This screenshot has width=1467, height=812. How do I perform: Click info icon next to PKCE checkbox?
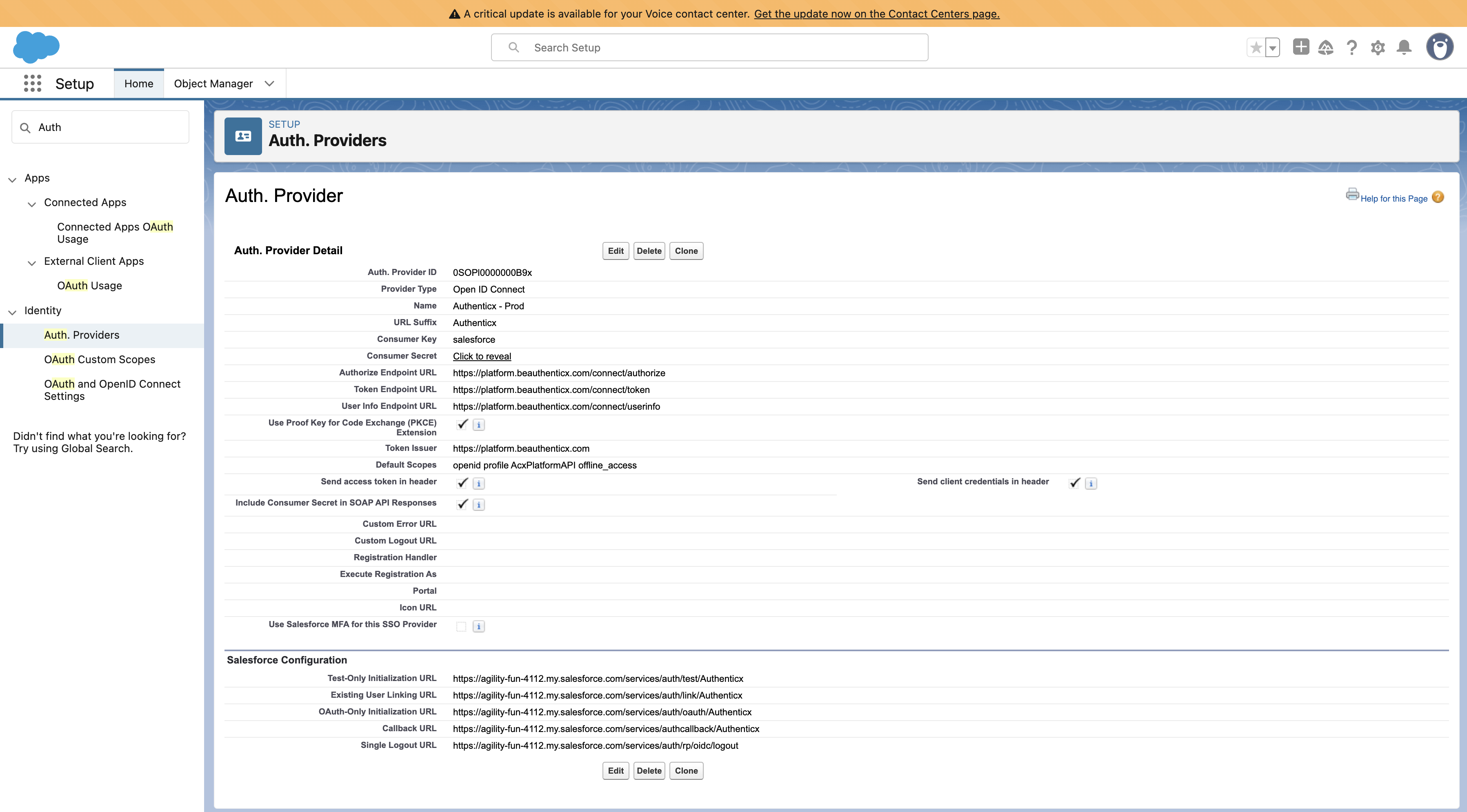(x=478, y=425)
